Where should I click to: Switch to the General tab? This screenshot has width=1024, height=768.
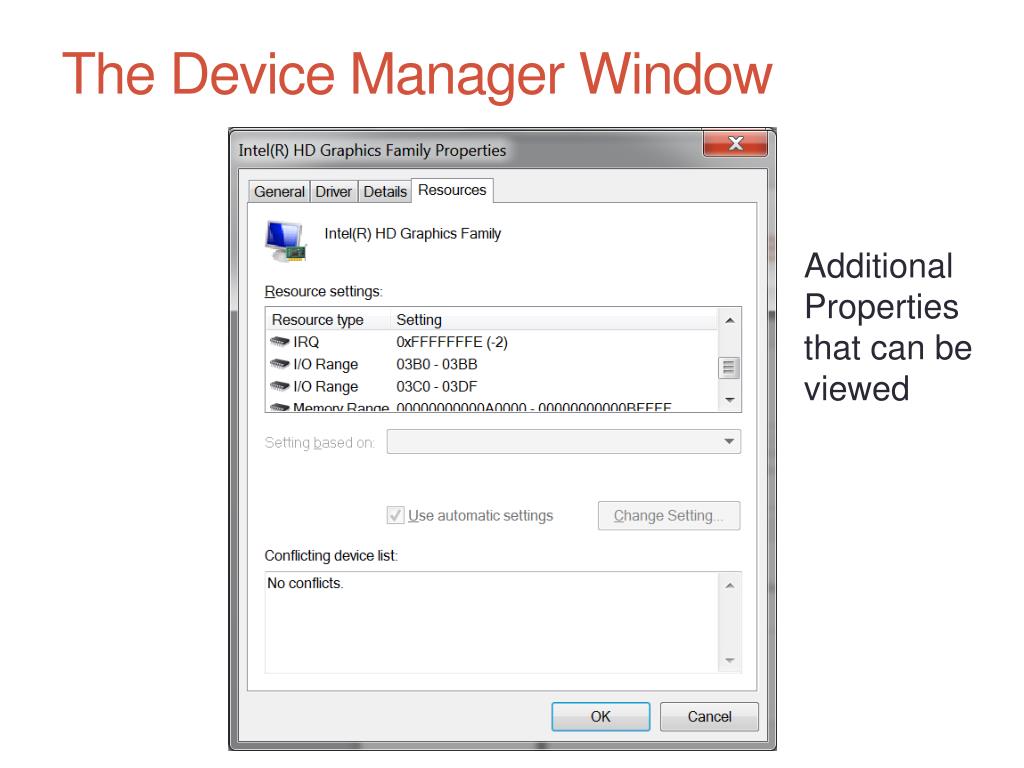pyautogui.click(x=279, y=191)
